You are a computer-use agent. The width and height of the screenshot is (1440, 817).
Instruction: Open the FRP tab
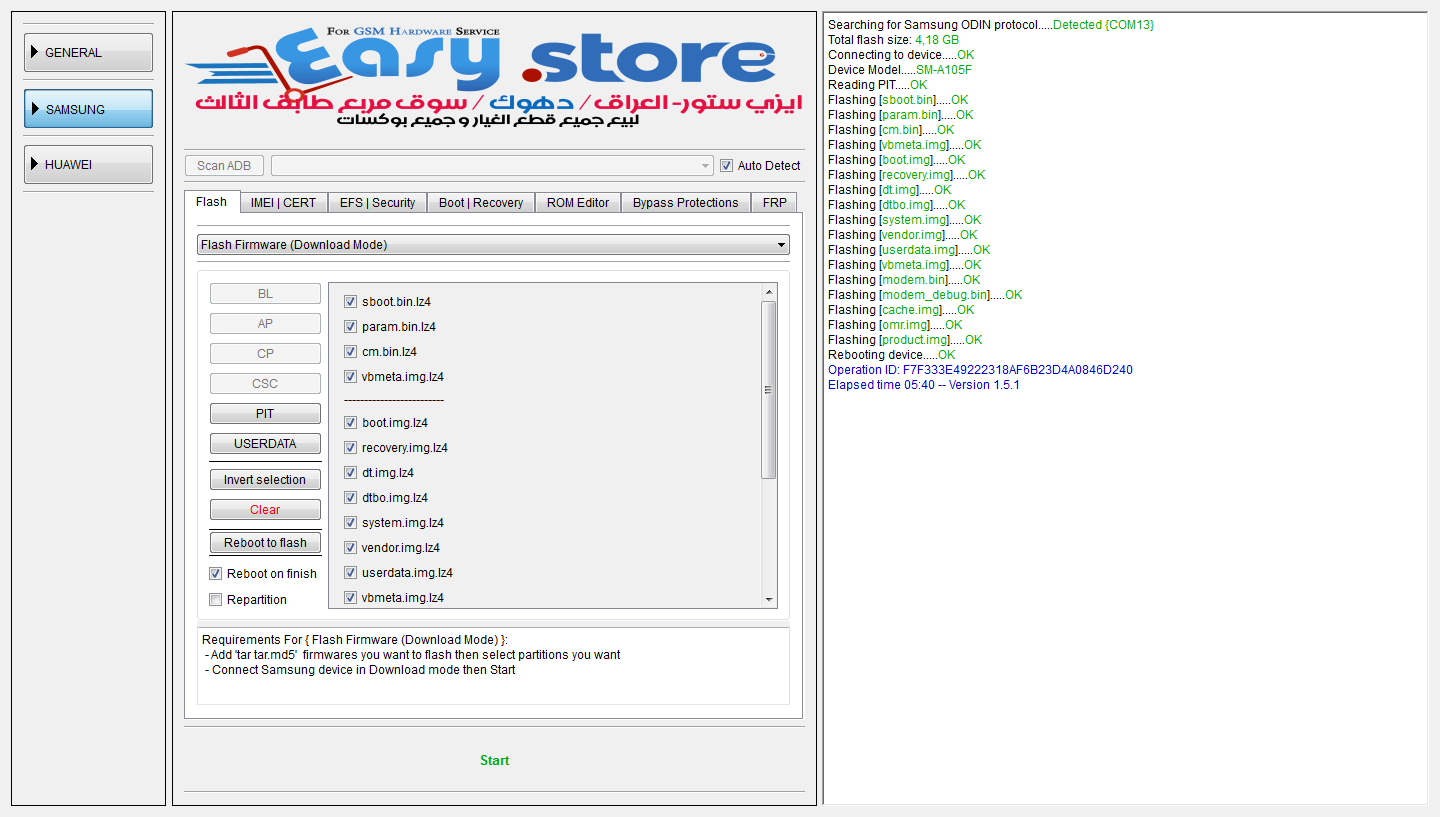[774, 203]
